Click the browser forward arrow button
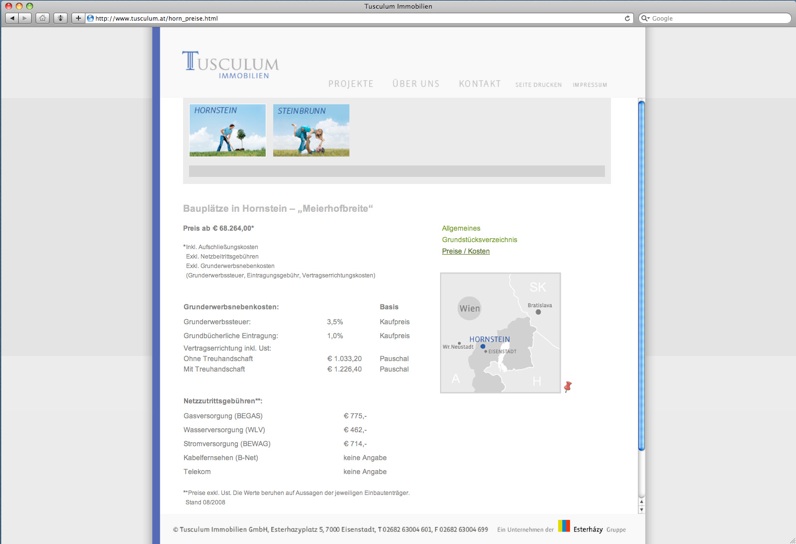 click(x=24, y=18)
